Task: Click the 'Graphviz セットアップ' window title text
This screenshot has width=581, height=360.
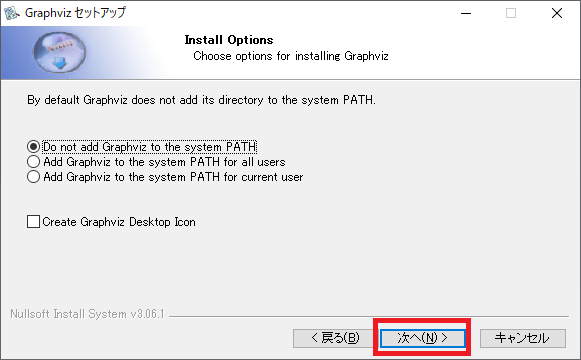Action: point(75,13)
